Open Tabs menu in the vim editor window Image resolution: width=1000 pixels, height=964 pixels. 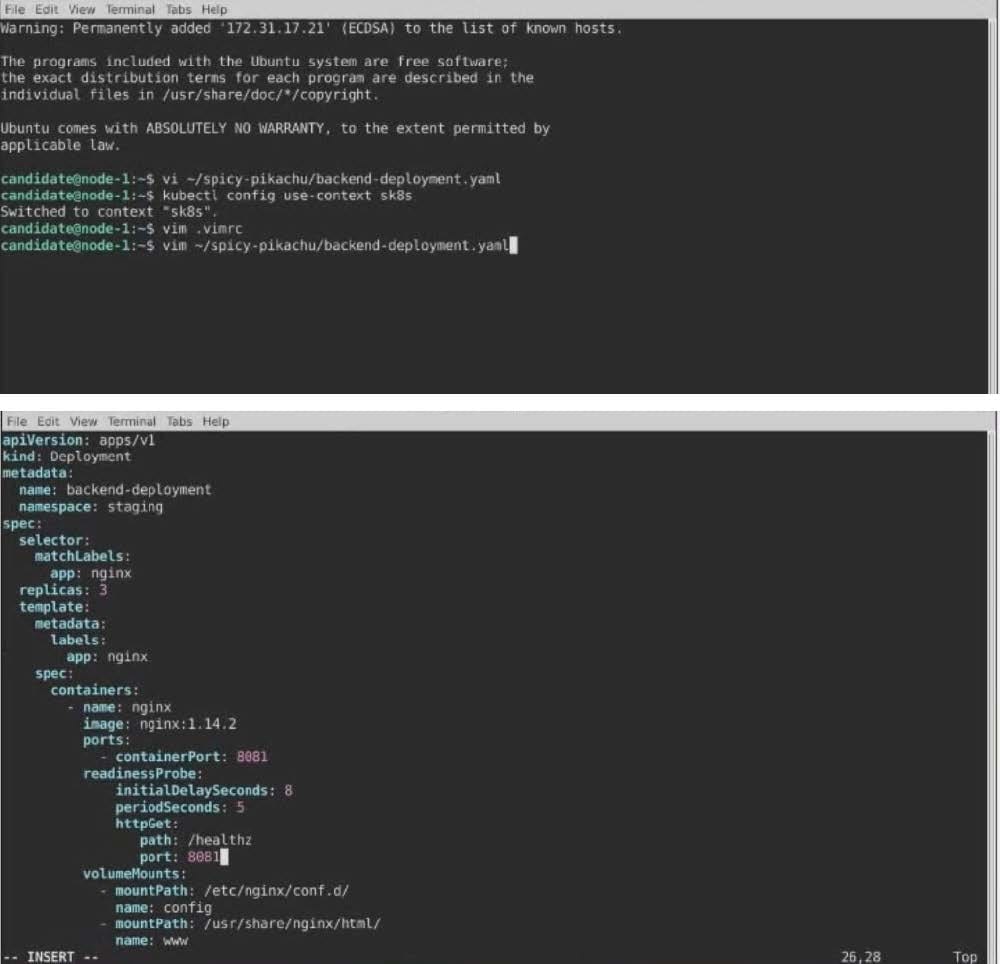179,421
